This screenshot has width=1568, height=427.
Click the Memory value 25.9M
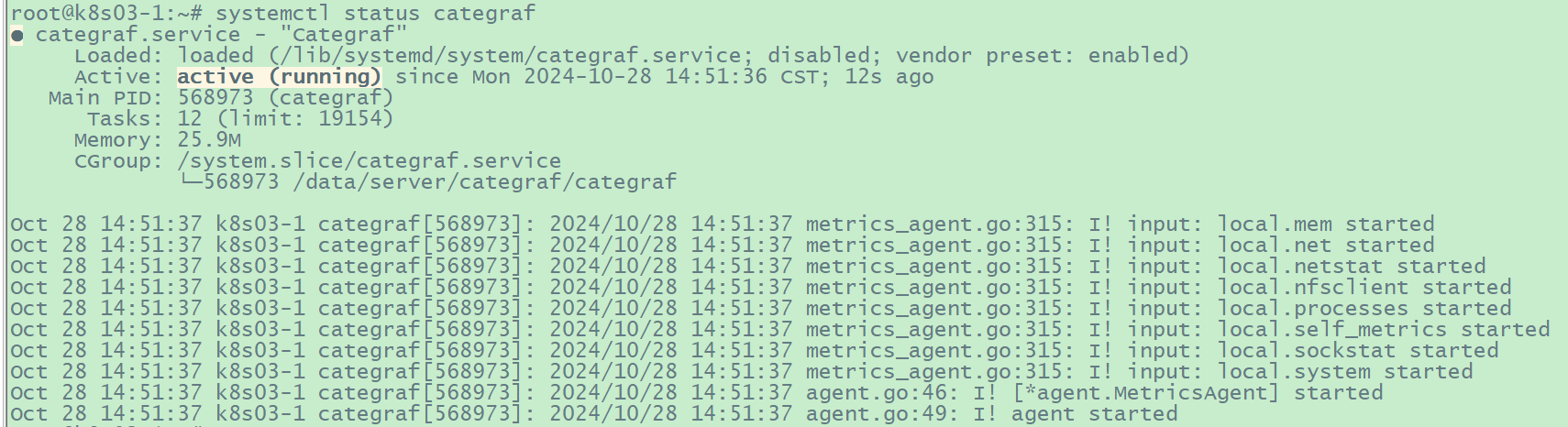(209, 140)
